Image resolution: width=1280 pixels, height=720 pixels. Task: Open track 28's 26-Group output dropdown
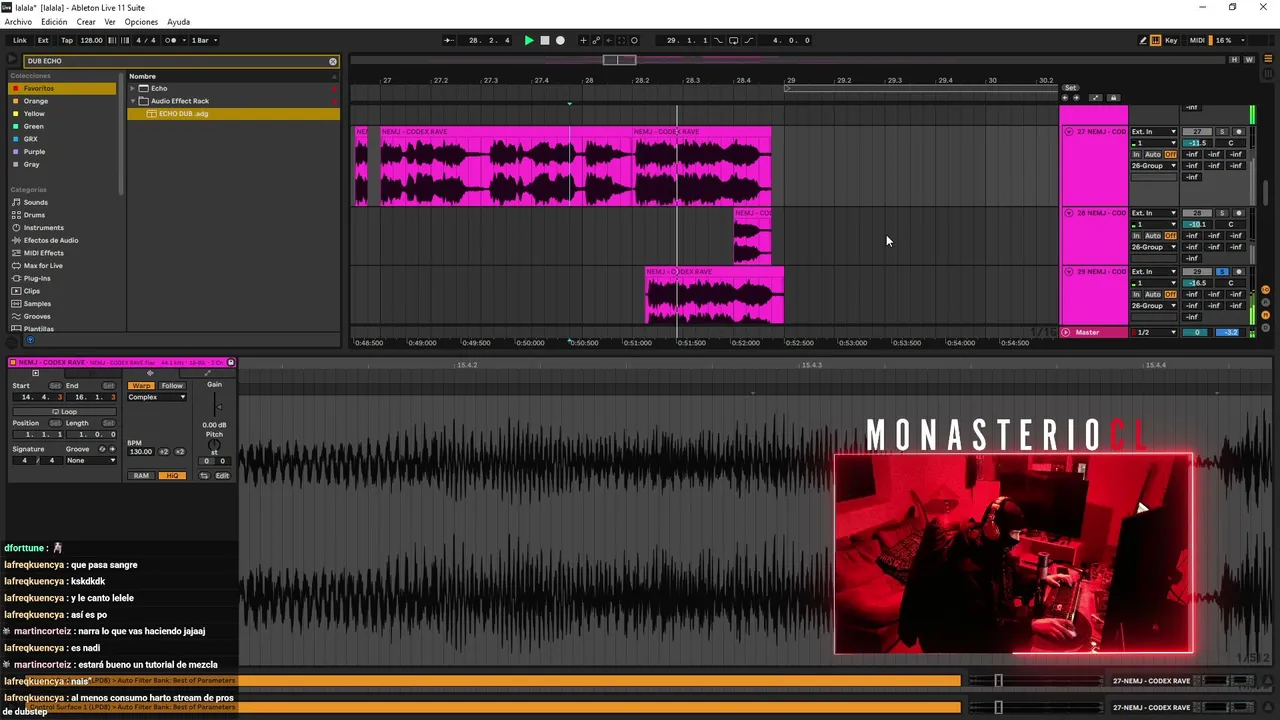pyautogui.click(x=1154, y=247)
